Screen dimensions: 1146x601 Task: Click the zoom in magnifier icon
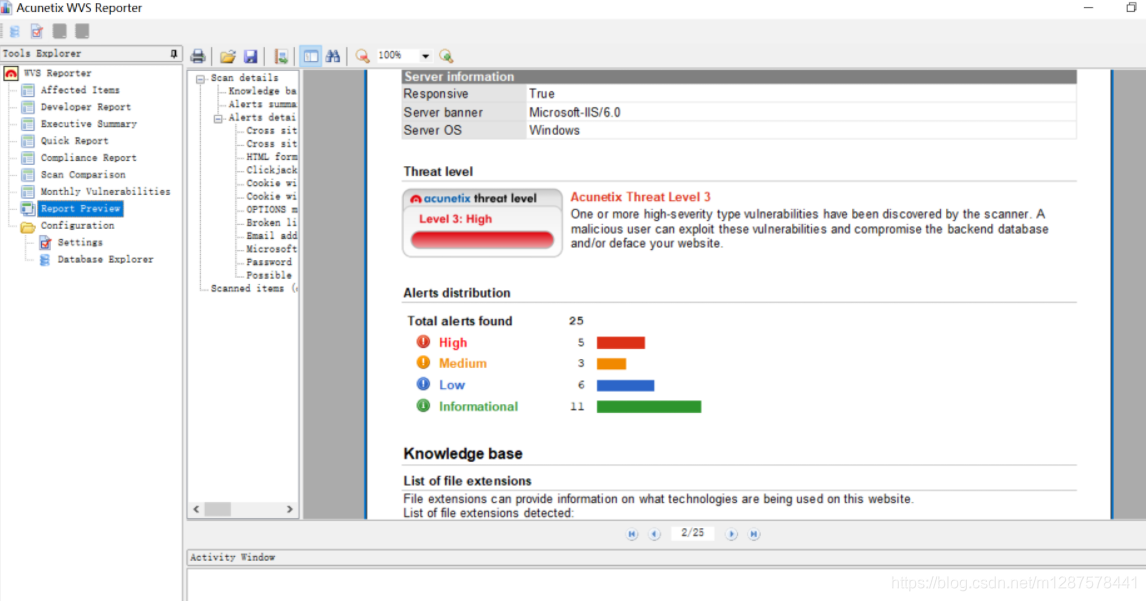(446, 56)
